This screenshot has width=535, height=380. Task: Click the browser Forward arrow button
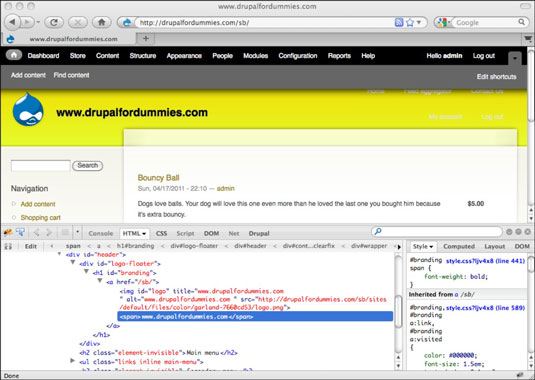27,23
